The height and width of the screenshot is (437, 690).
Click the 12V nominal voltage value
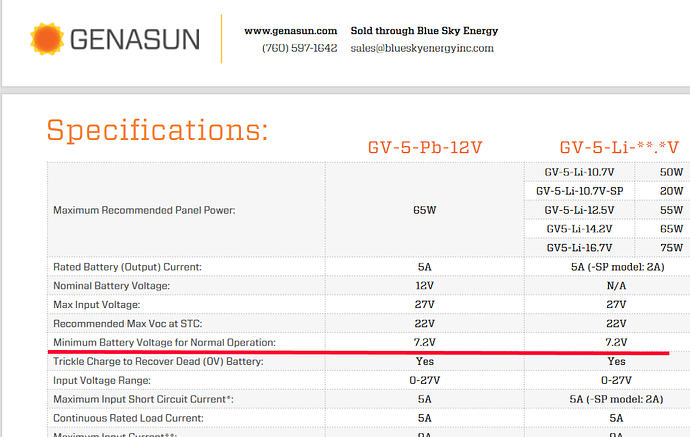pyautogui.click(x=425, y=286)
